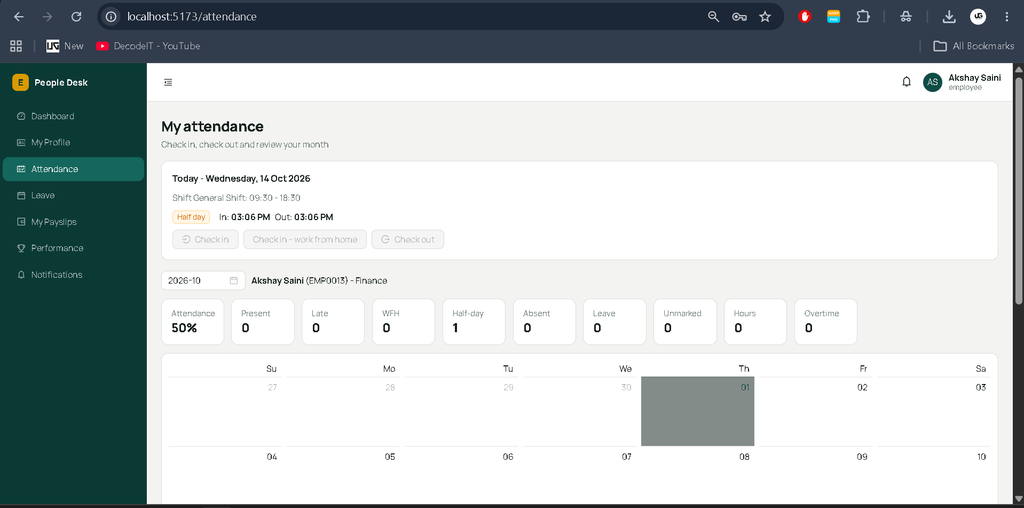Reload the page with refresh icon

pos(76,17)
